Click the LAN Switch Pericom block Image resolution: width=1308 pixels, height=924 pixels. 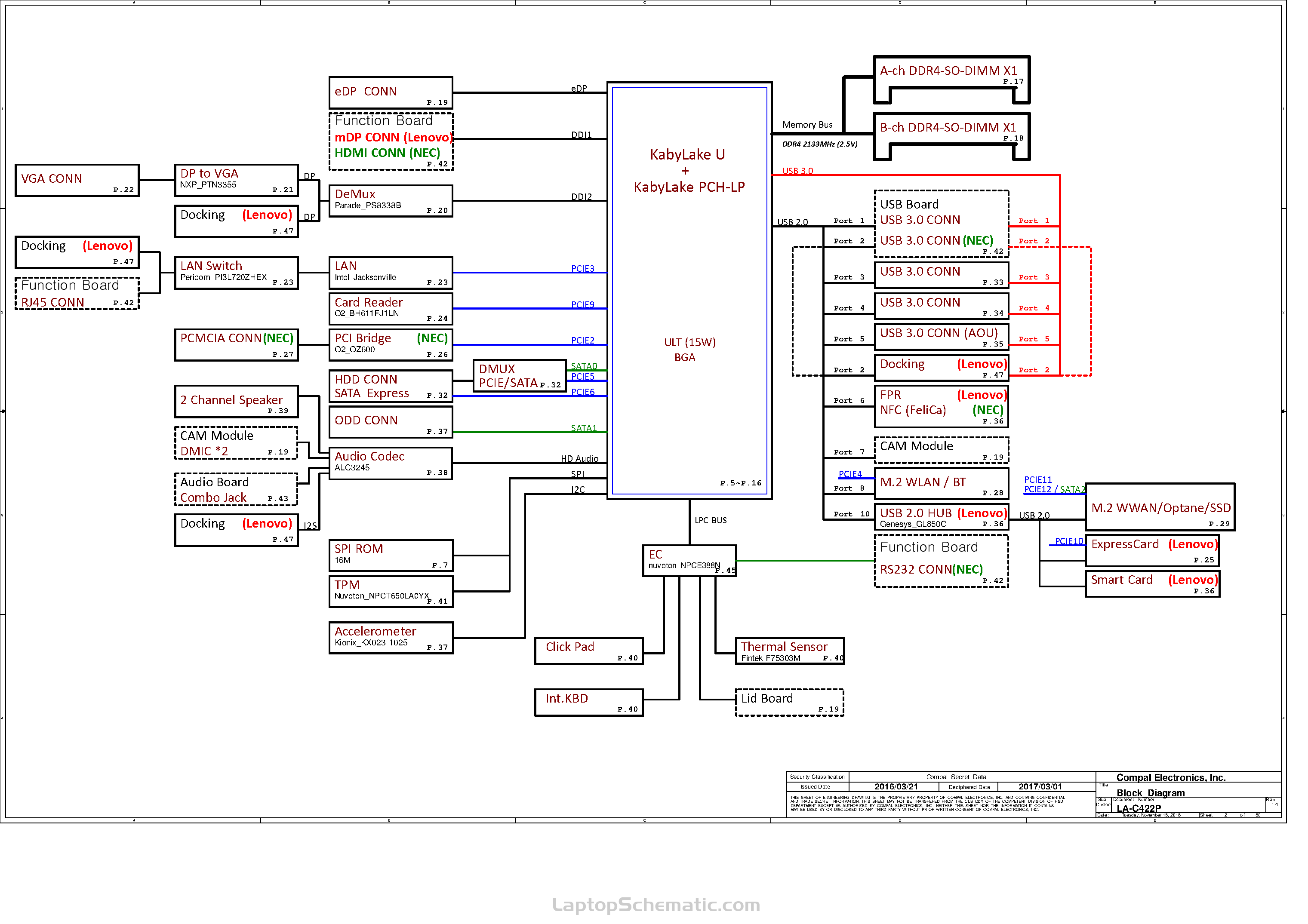(237, 273)
